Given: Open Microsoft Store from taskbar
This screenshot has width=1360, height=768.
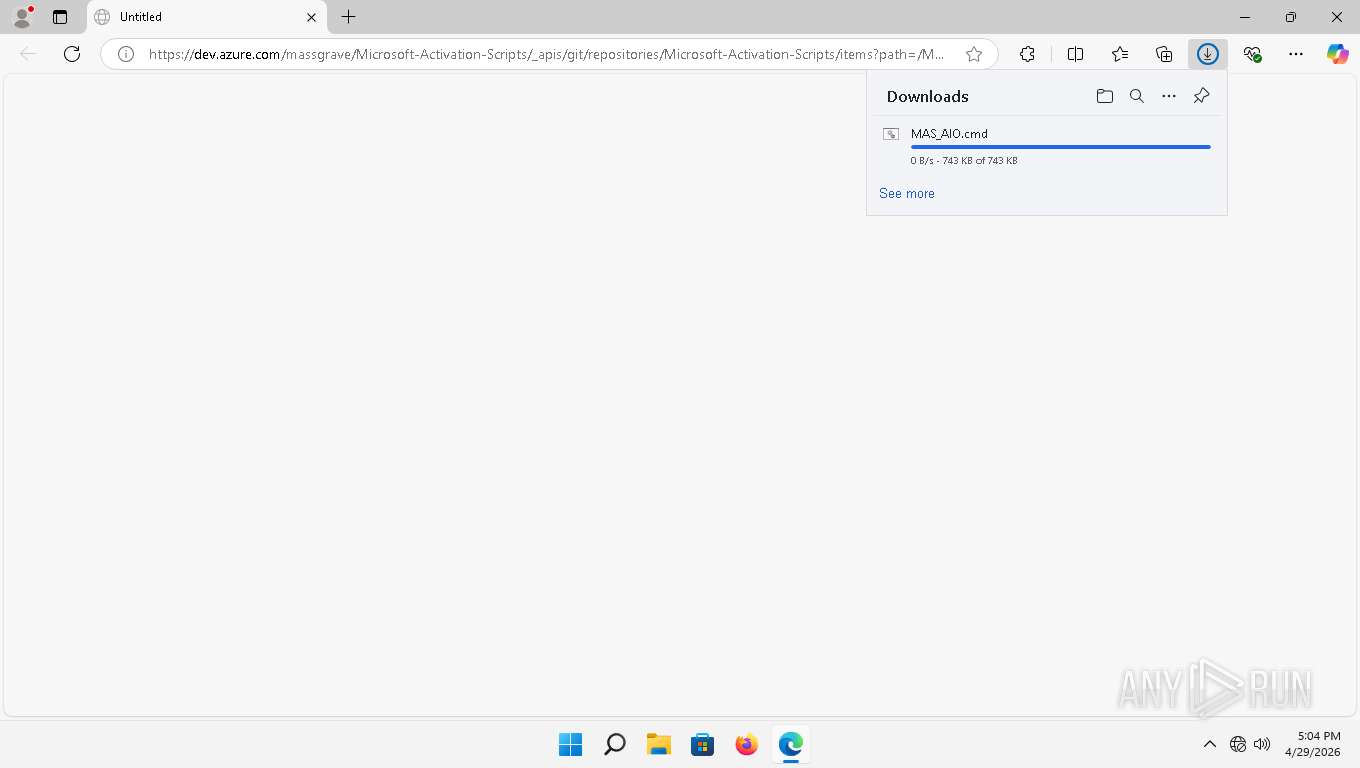Looking at the screenshot, I should coord(703,744).
